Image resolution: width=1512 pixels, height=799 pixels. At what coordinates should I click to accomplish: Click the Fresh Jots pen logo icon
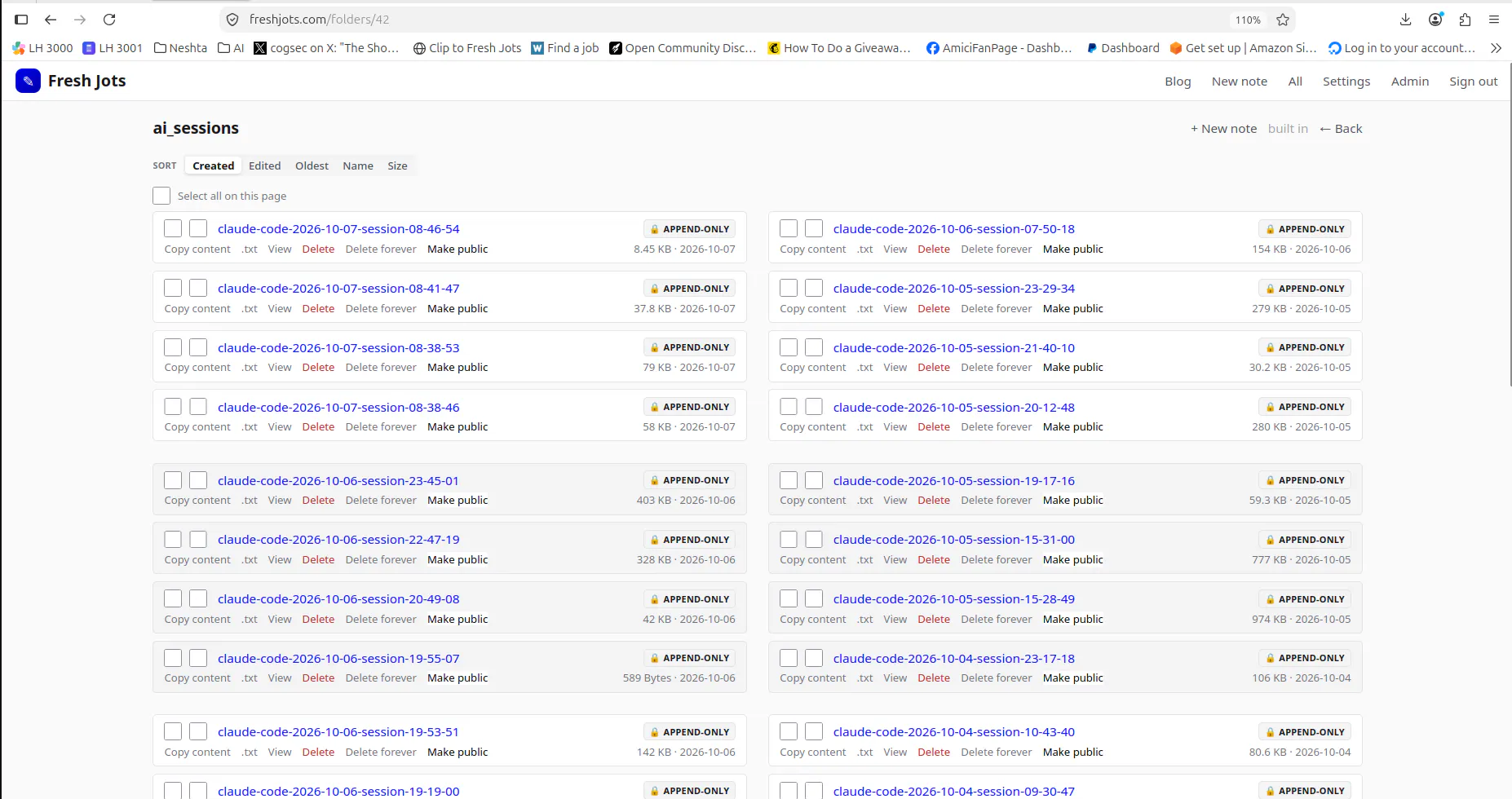click(x=28, y=81)
